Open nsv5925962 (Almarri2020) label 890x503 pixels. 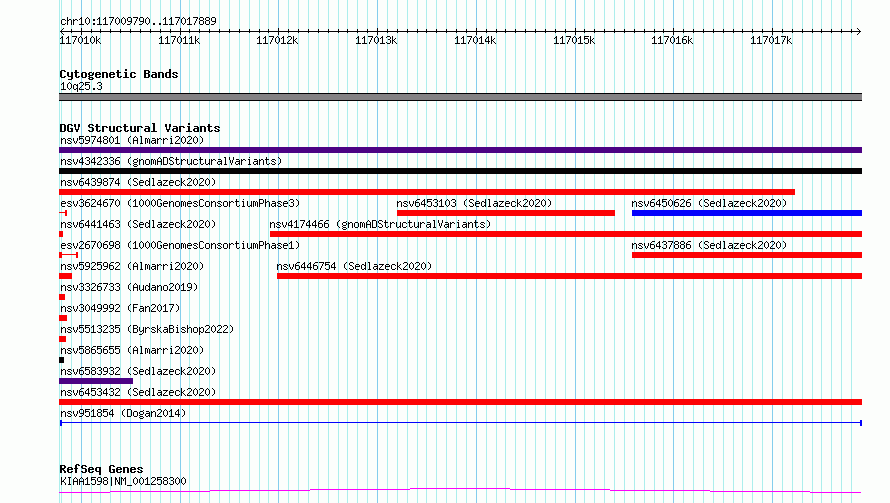tap(132, 266)
